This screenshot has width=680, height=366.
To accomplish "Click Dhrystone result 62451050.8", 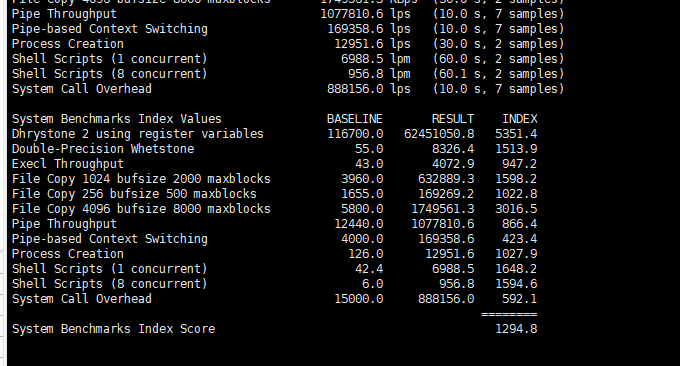I will click(439, 134).
